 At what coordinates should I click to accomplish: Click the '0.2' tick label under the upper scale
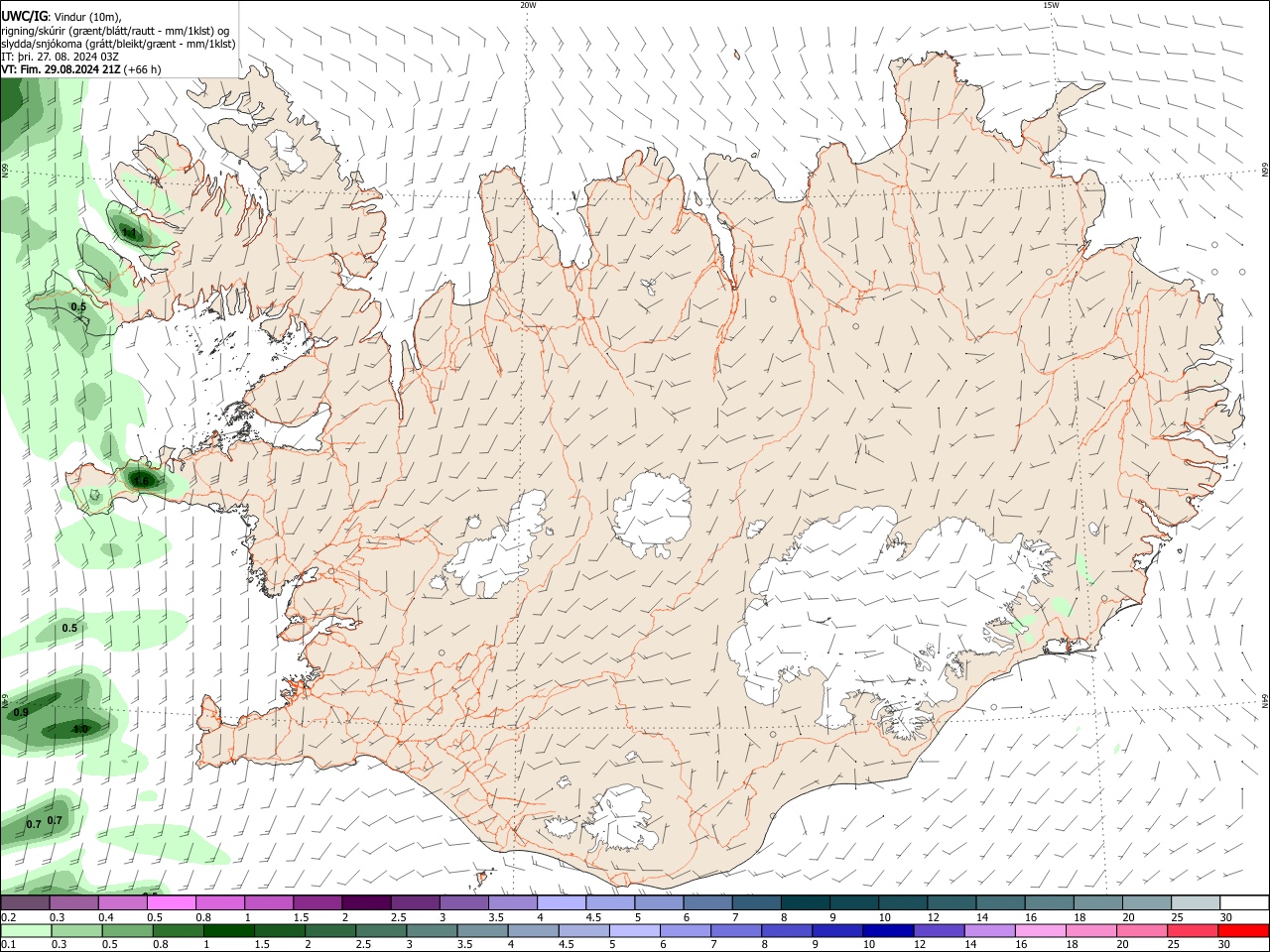9,917
